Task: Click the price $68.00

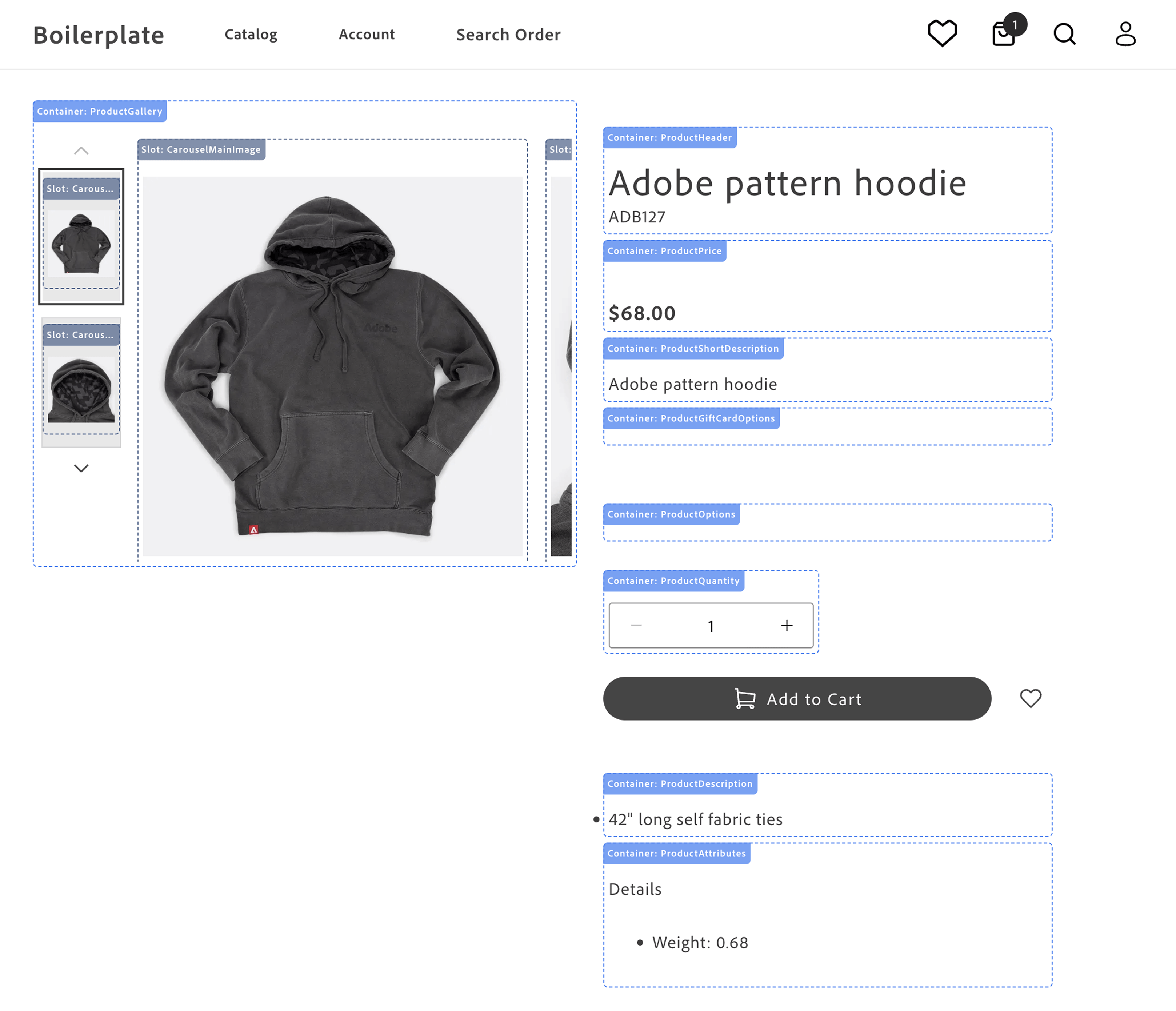Action: tap(642, 313)
